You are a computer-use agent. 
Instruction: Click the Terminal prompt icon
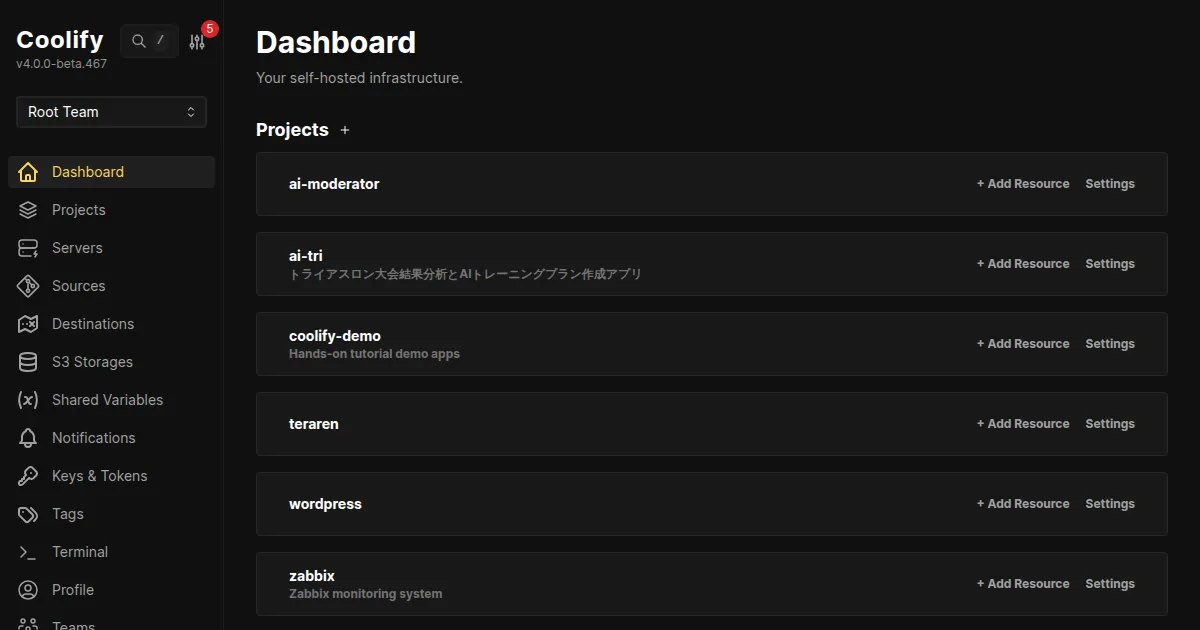pyautogui.click(x=28, y=552)
